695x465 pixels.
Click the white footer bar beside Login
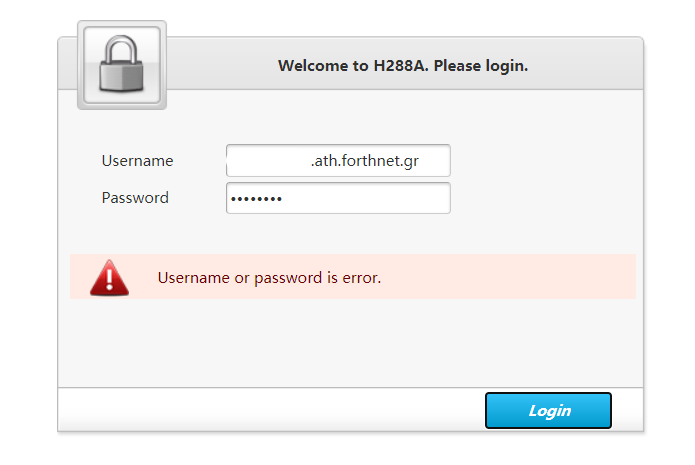tap(270, 410)
